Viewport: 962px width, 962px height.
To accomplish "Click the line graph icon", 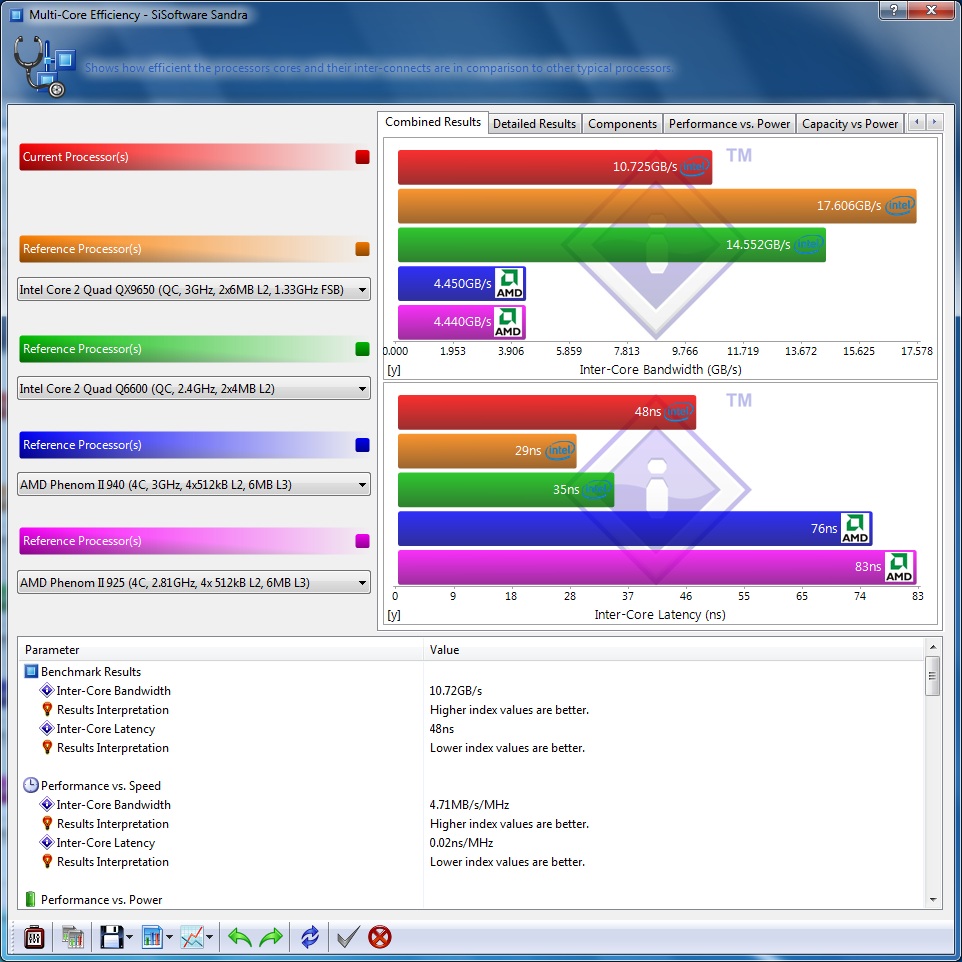I will click(x=192, y=937).
